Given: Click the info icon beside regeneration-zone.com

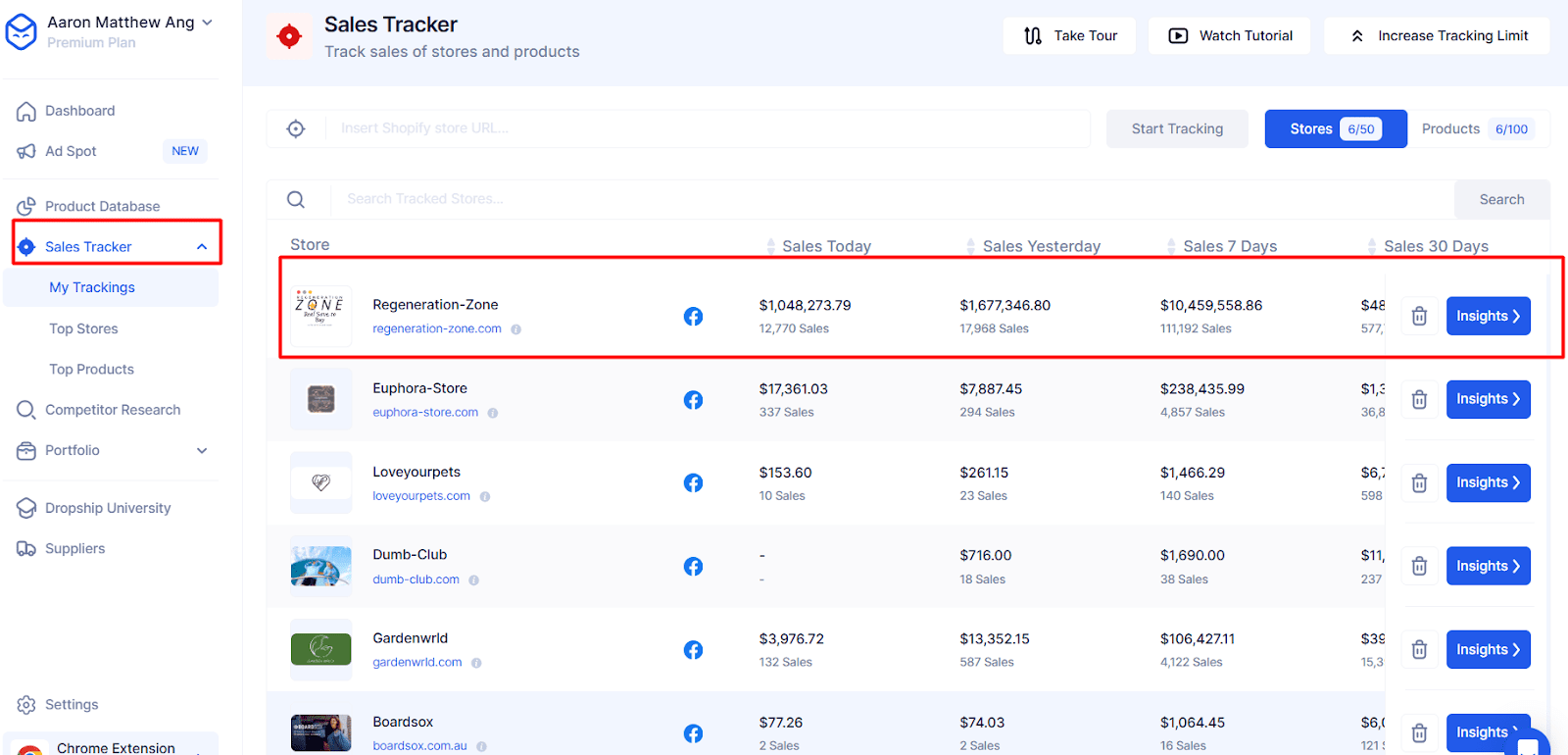Looking at the screenshot, I should pos(515,329).
